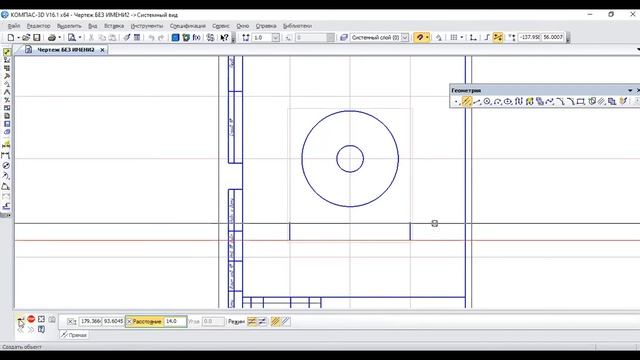Toggle the second Режим mode icon
Image resolution: width=640 pixels, height=360 pixels.
[x=262, y=322]
